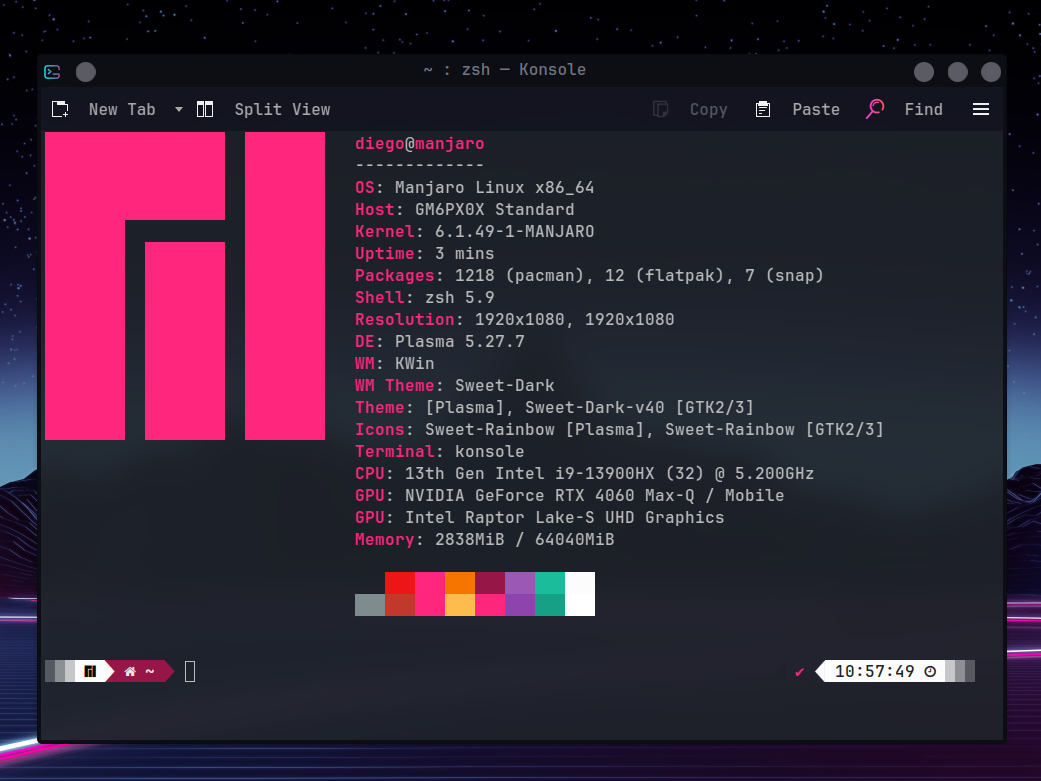Open the hamburger menu in Konsole toolbar
This screenshot has width=1041, height=781.
click(x=981, y=110)
